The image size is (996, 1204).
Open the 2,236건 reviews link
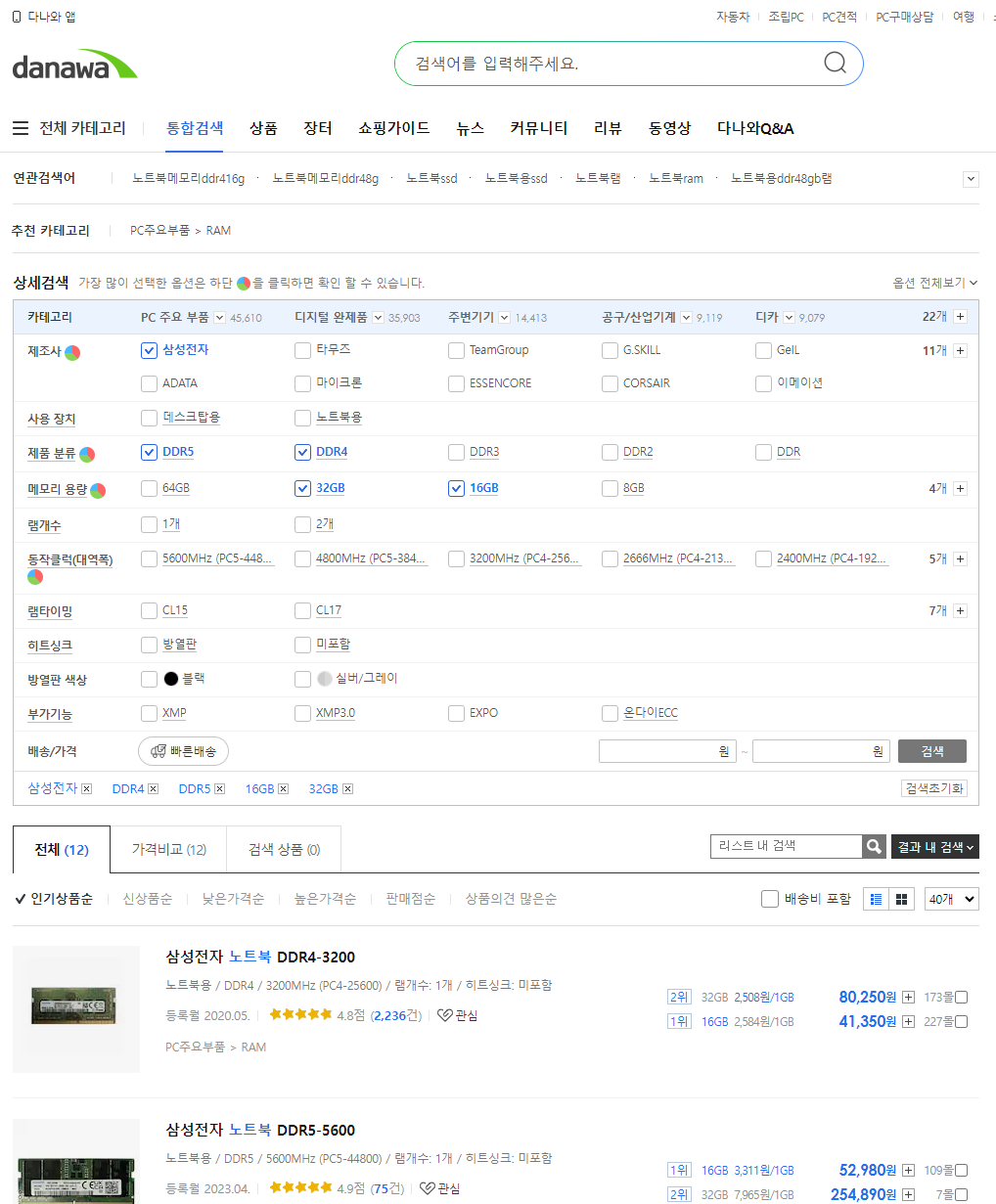[x=396, y=1015]
